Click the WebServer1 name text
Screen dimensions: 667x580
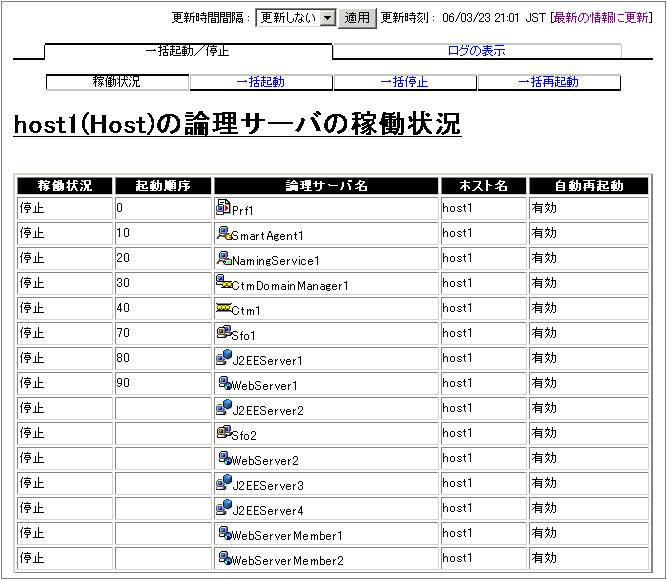click(x=264, y=386)
